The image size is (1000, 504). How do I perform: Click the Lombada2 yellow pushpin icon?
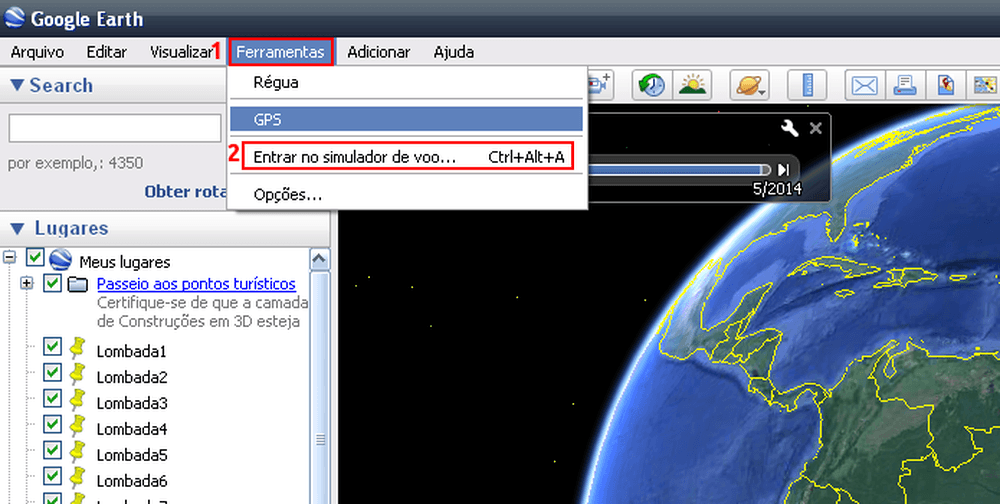[77, 373]
